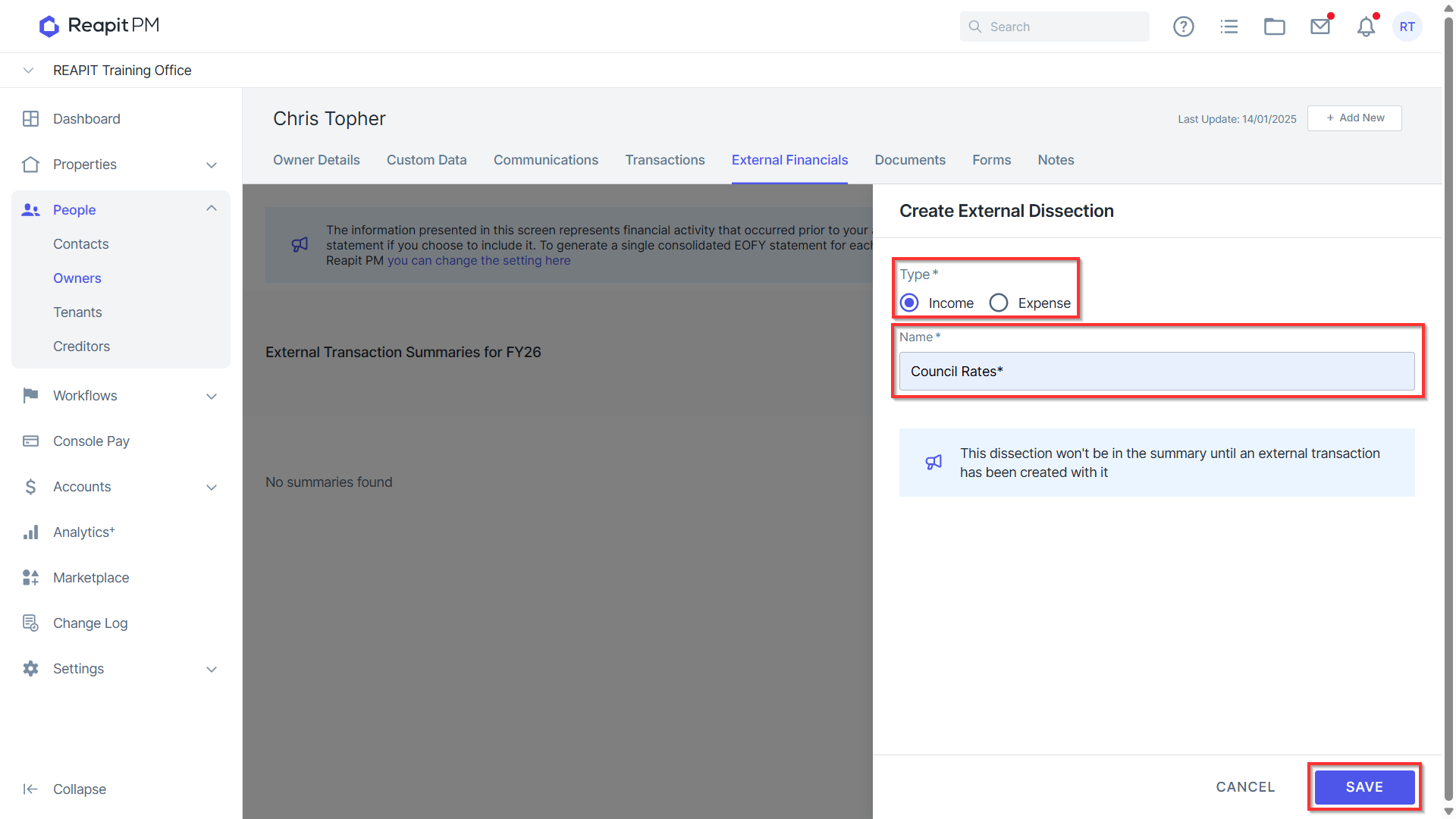Open the notifications bell
1456x819 pixels.
tap(1366, 27)
